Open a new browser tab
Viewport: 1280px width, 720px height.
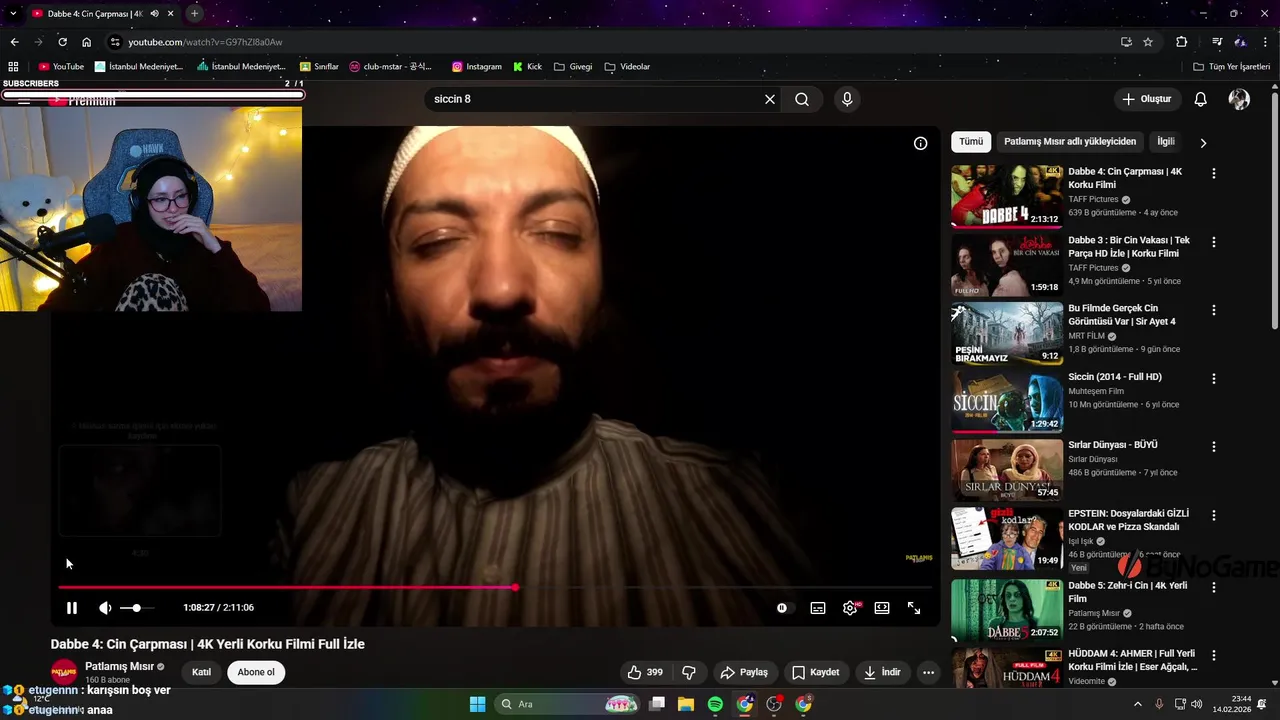[x=194, y=13]
